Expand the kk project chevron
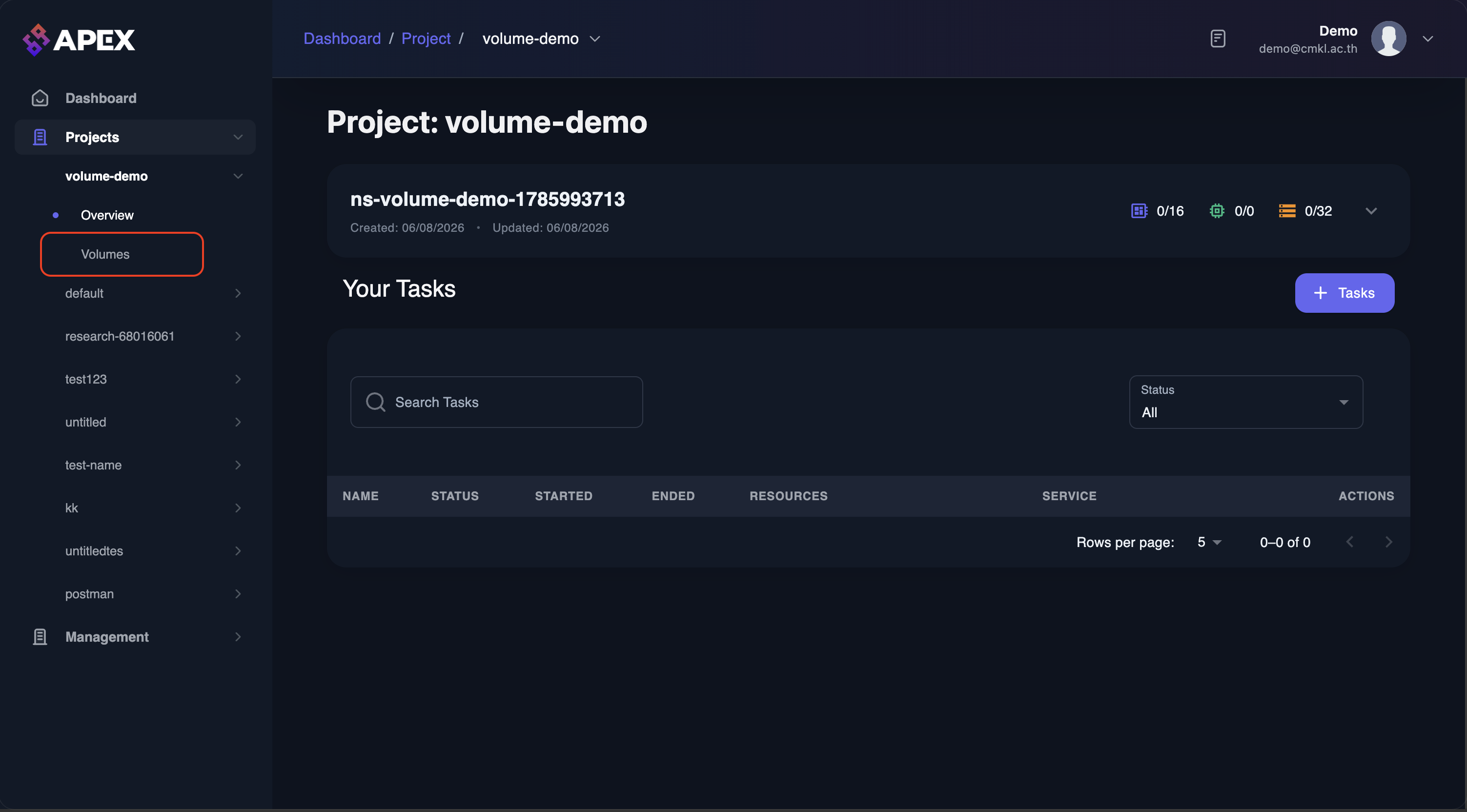Image resolution: width=1467 pixels, height=812 pixels. point(238,508)
